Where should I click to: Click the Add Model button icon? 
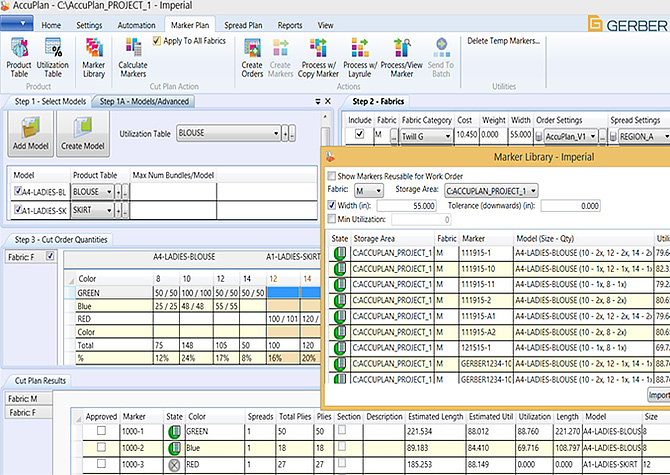point(30,128)
